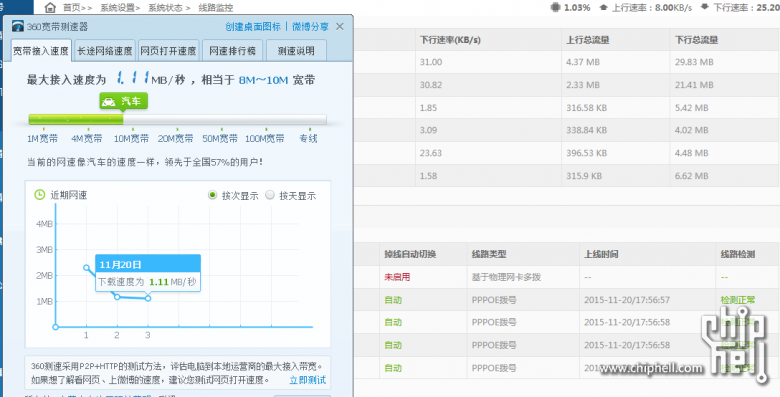
Task: Click the 20M宽带 scale label
Action: coord(176,138)
